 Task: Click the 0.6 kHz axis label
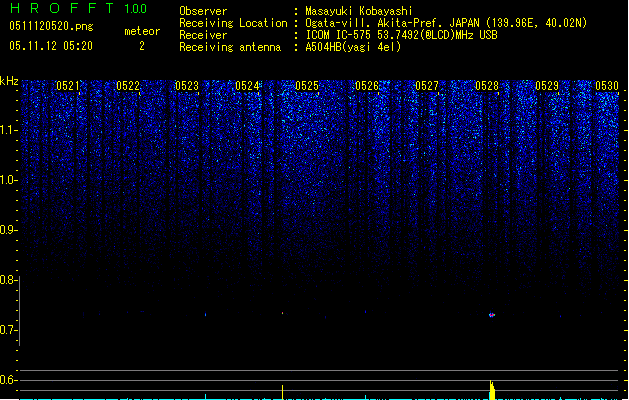tap(8, 380)
